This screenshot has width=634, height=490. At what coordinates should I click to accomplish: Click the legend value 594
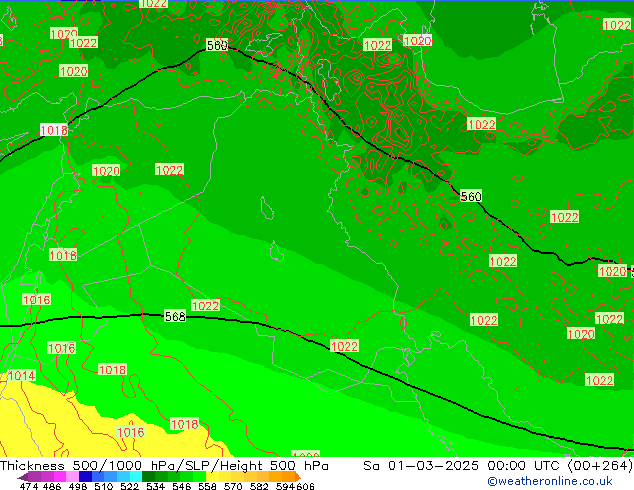coord(285,486)
